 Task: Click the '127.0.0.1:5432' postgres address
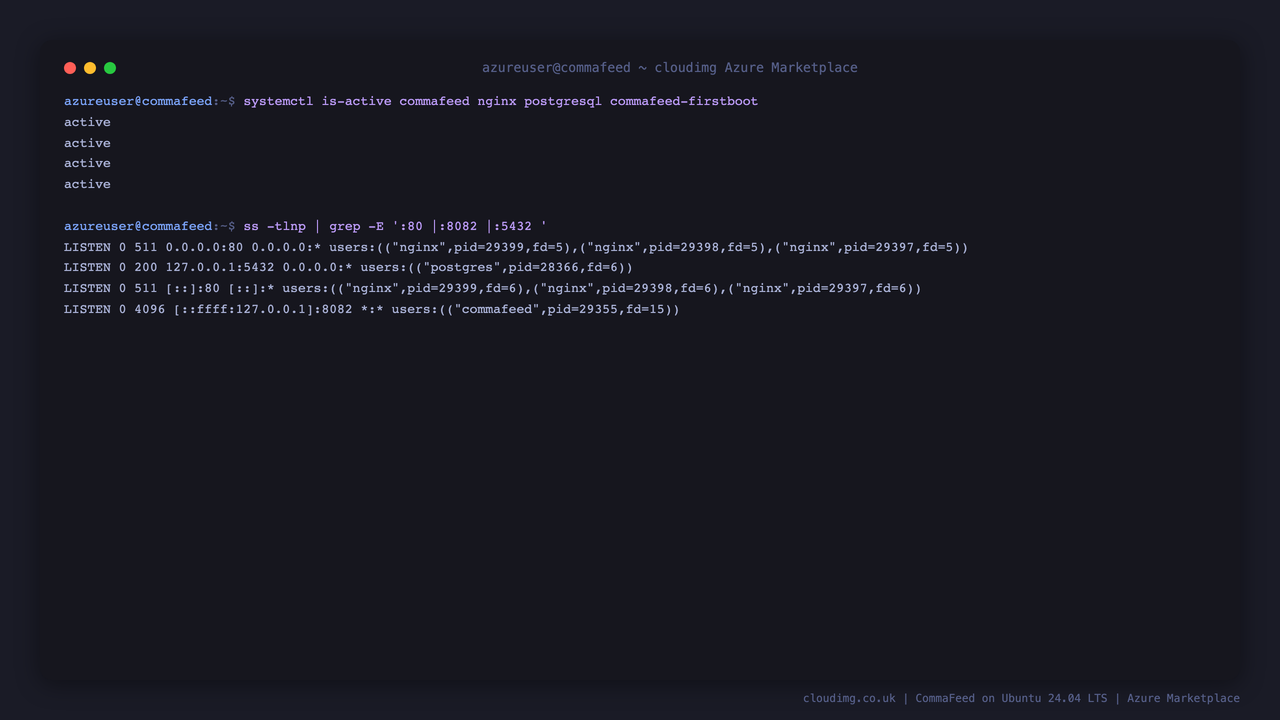tap(220, 267)
